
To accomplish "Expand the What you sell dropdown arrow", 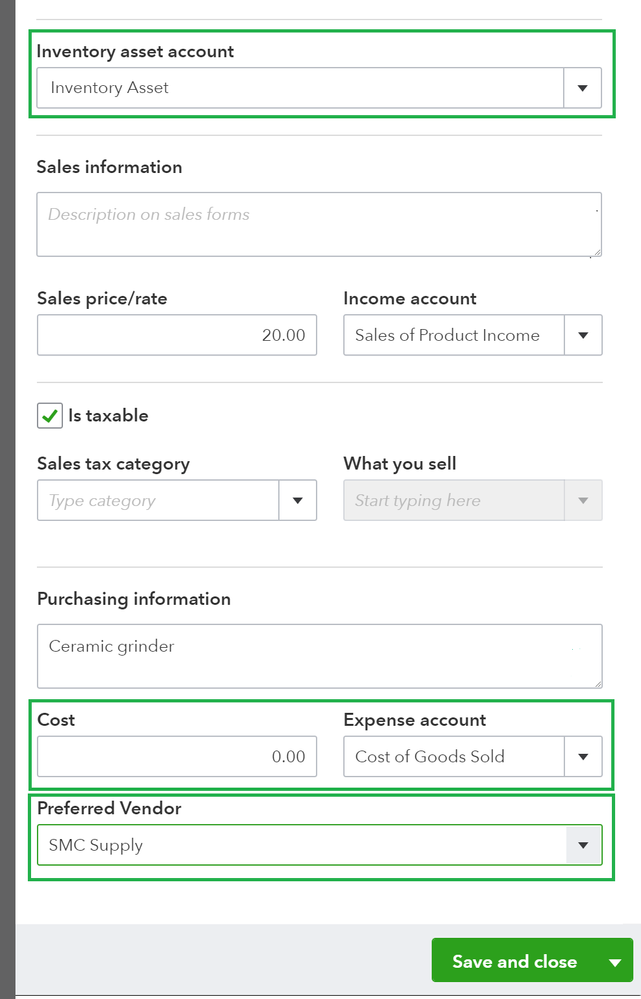I will 583,501.
